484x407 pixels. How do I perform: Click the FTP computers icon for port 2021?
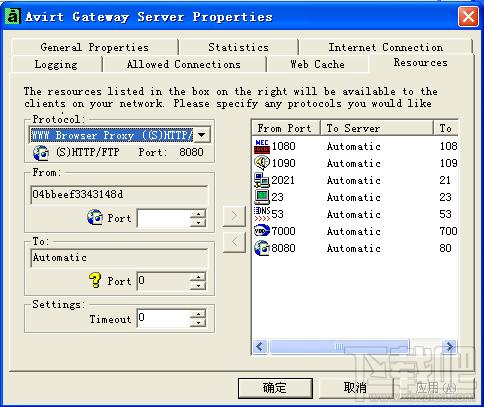(x=262, y=180)
